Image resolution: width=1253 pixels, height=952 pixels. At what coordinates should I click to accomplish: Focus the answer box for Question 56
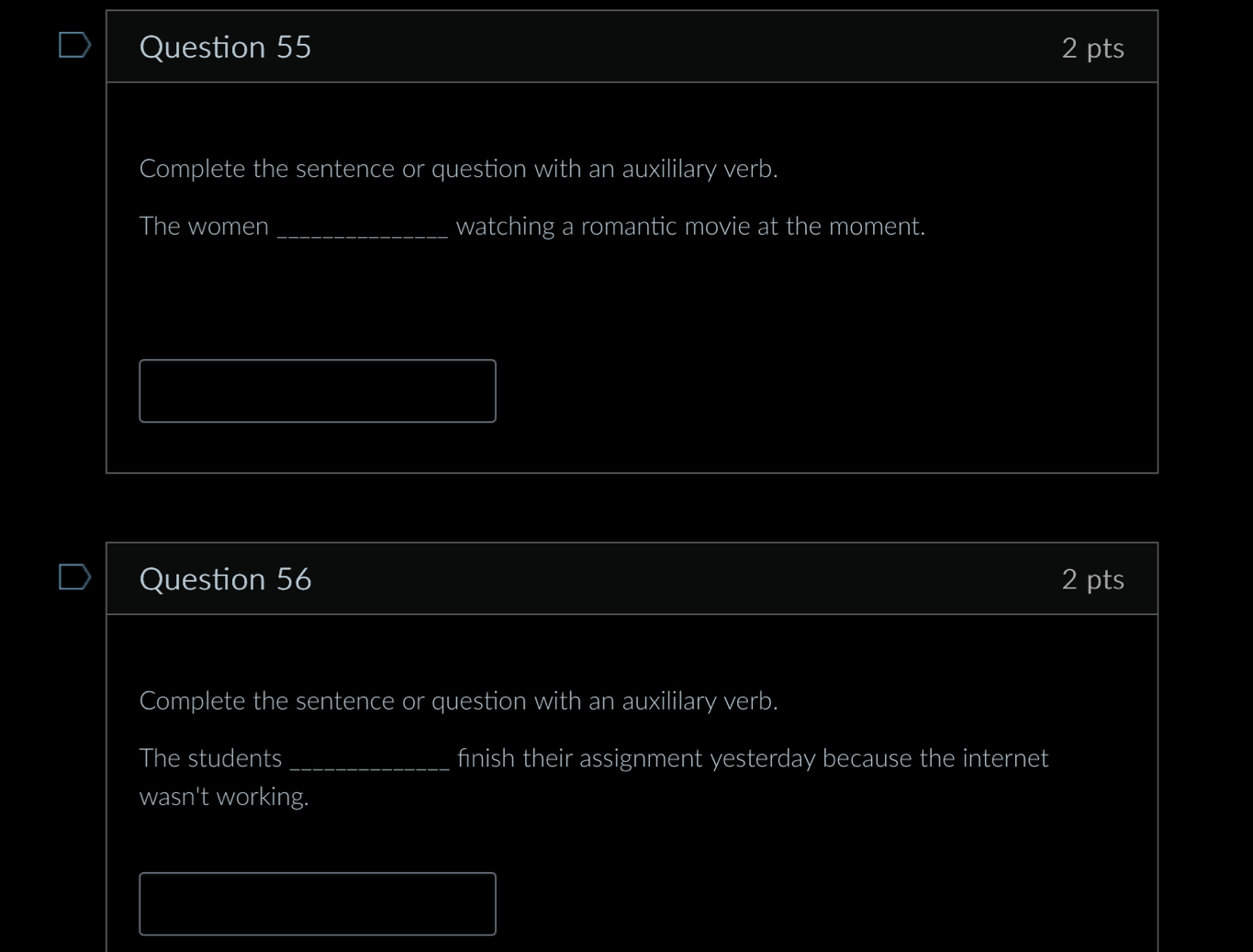318,904
